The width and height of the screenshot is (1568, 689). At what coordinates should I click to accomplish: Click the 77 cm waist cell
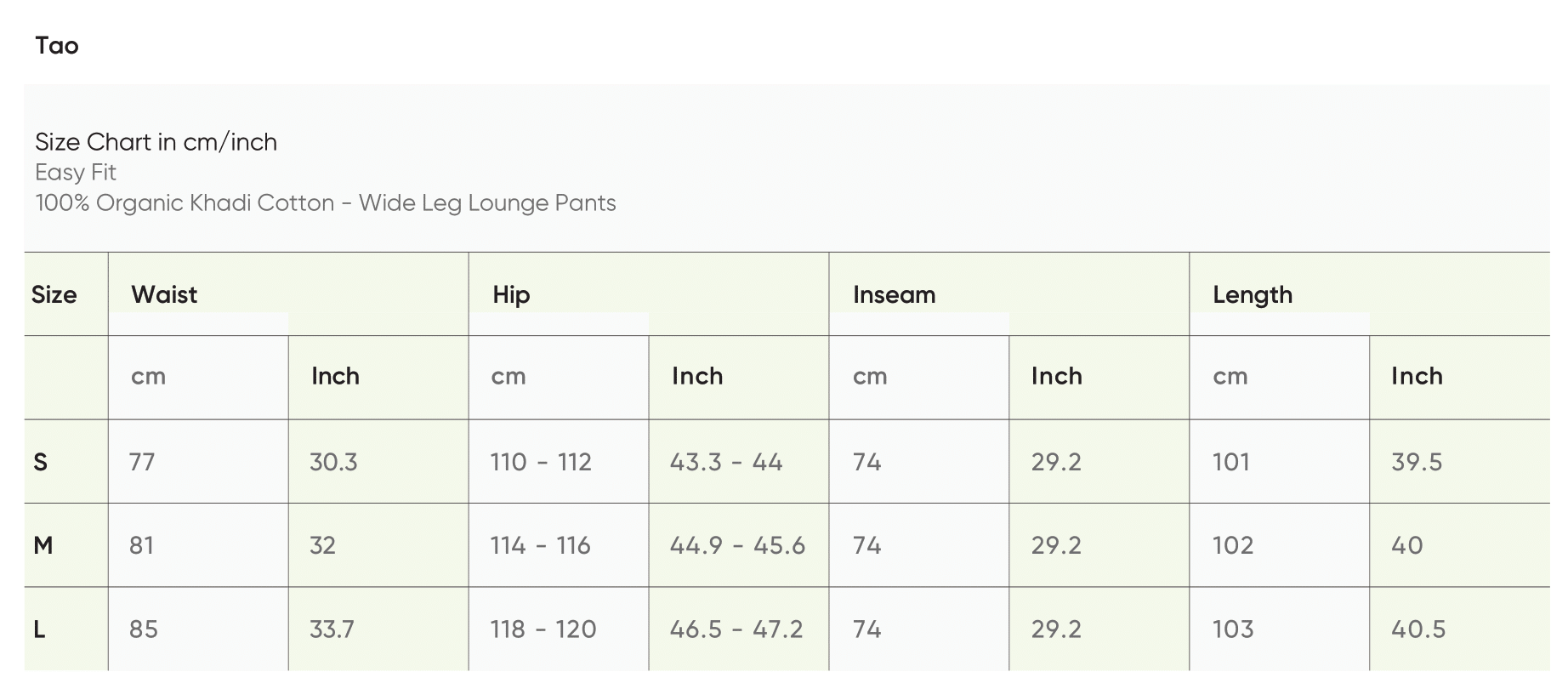coord(142,462)
